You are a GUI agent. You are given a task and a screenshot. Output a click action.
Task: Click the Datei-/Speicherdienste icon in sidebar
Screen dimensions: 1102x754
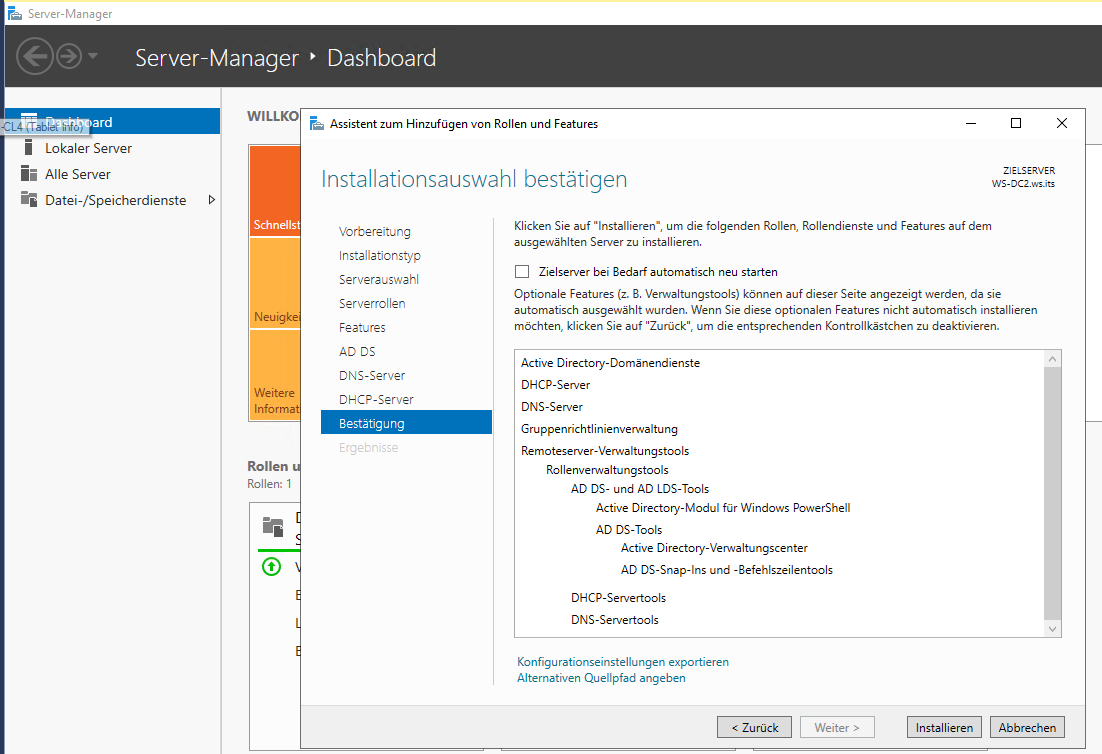pyautogui.click(x=29, y=200)
